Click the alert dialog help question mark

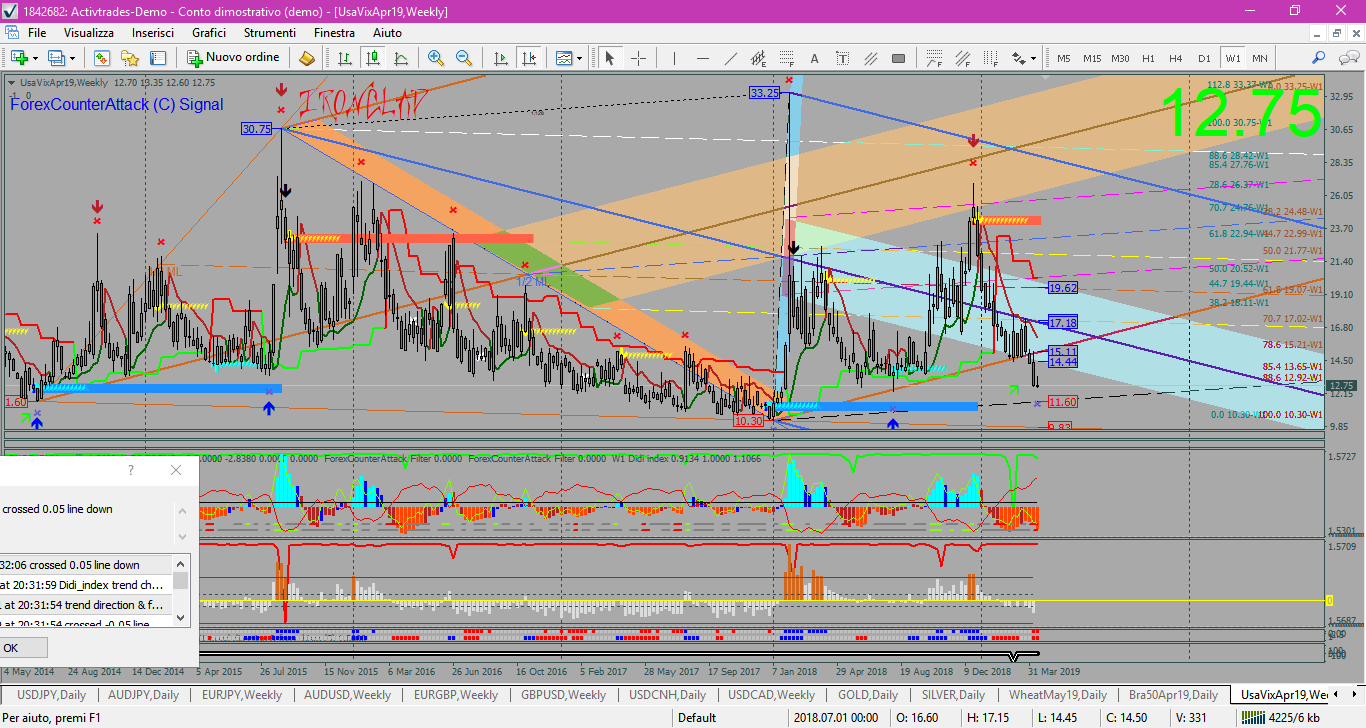point(130,470)
